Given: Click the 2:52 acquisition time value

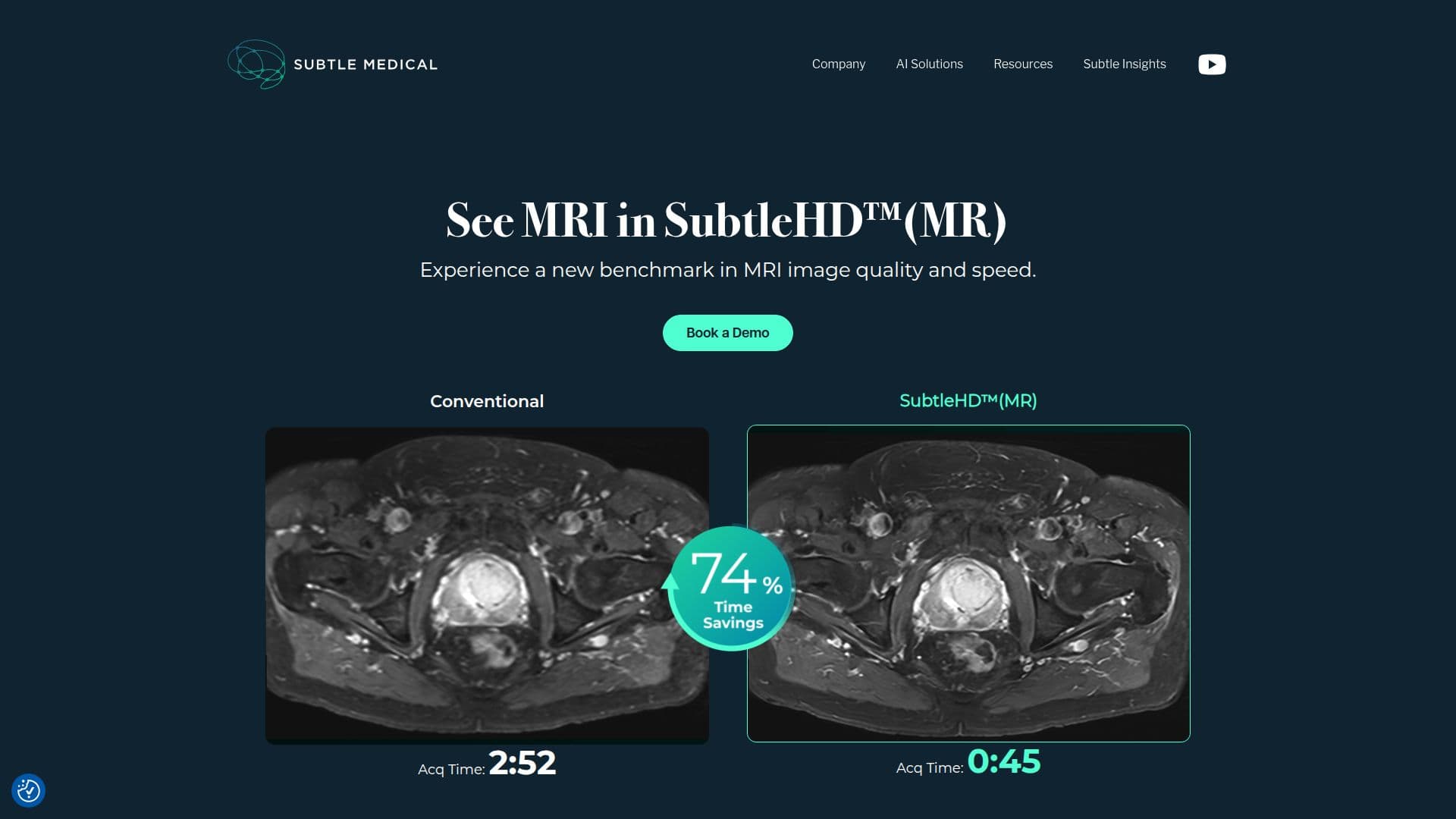Looking at the screenshot, I should [522, 764].
